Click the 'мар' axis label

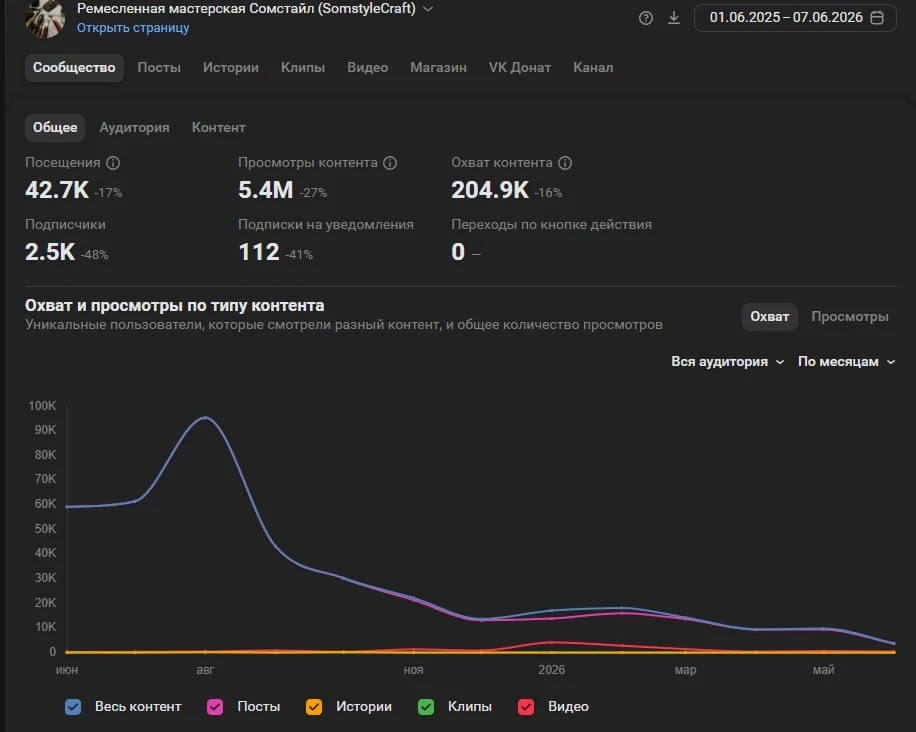pyautogui.click(x=685, y=670)
